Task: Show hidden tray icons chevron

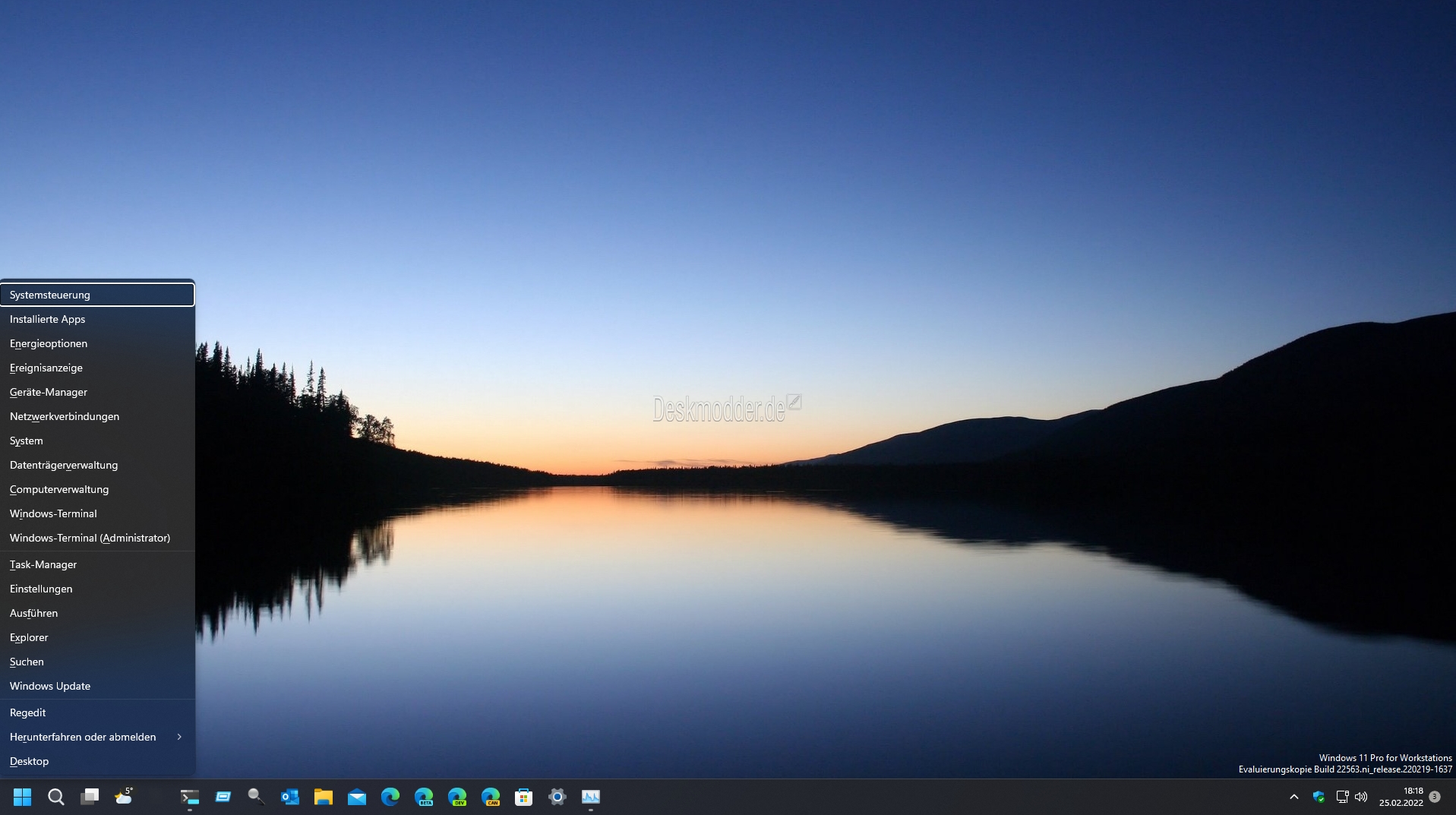Action: click(1294, 797)
